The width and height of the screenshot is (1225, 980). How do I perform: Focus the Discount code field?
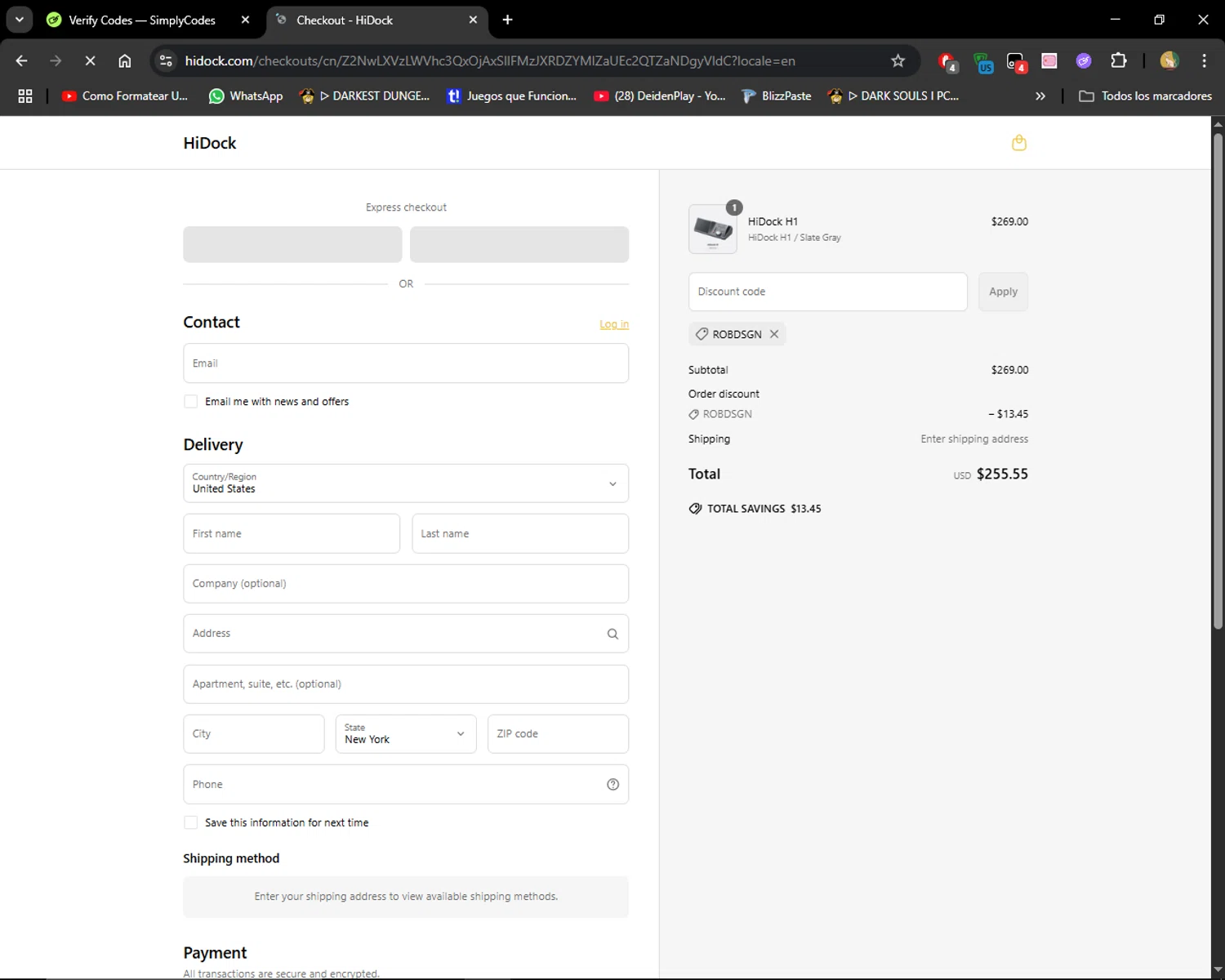828,292
